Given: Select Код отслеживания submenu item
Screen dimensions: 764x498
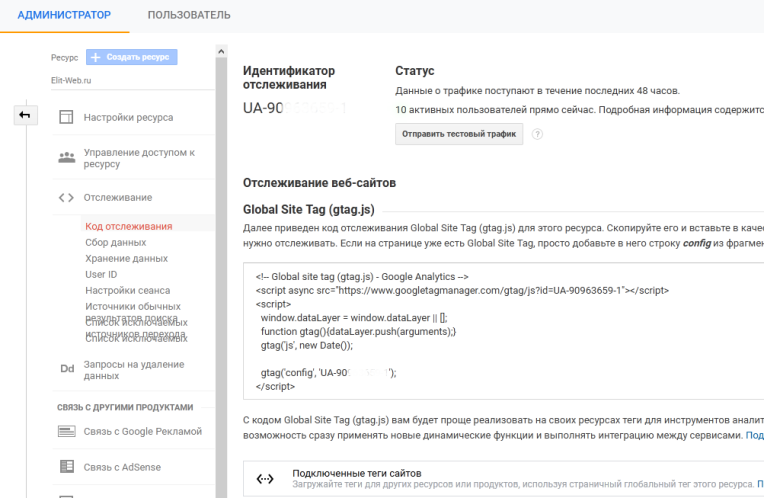Looking at the screenshot, I should click(x=129, y=226).
